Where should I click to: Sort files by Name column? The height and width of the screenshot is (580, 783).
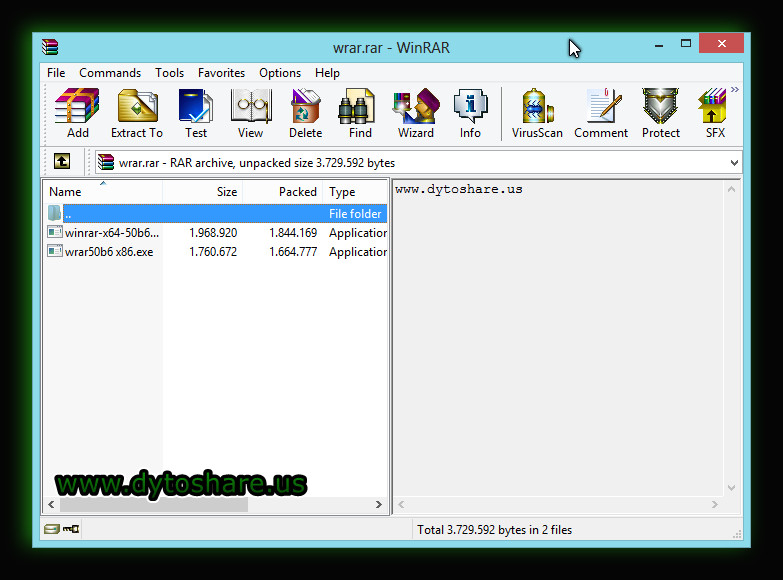[x=103, y=192]
